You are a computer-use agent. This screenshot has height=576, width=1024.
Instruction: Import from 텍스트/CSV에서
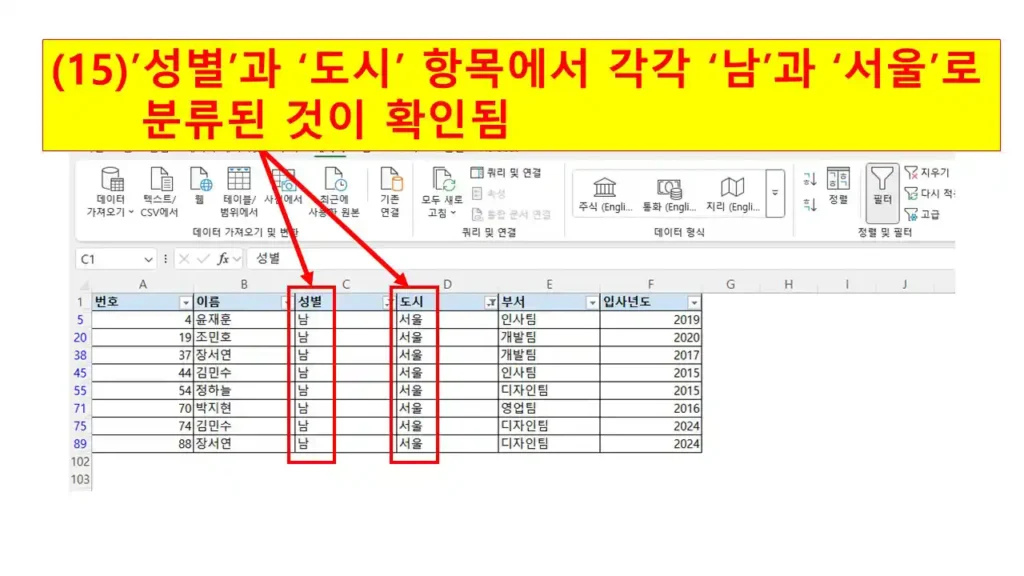(x=159, y=192)
